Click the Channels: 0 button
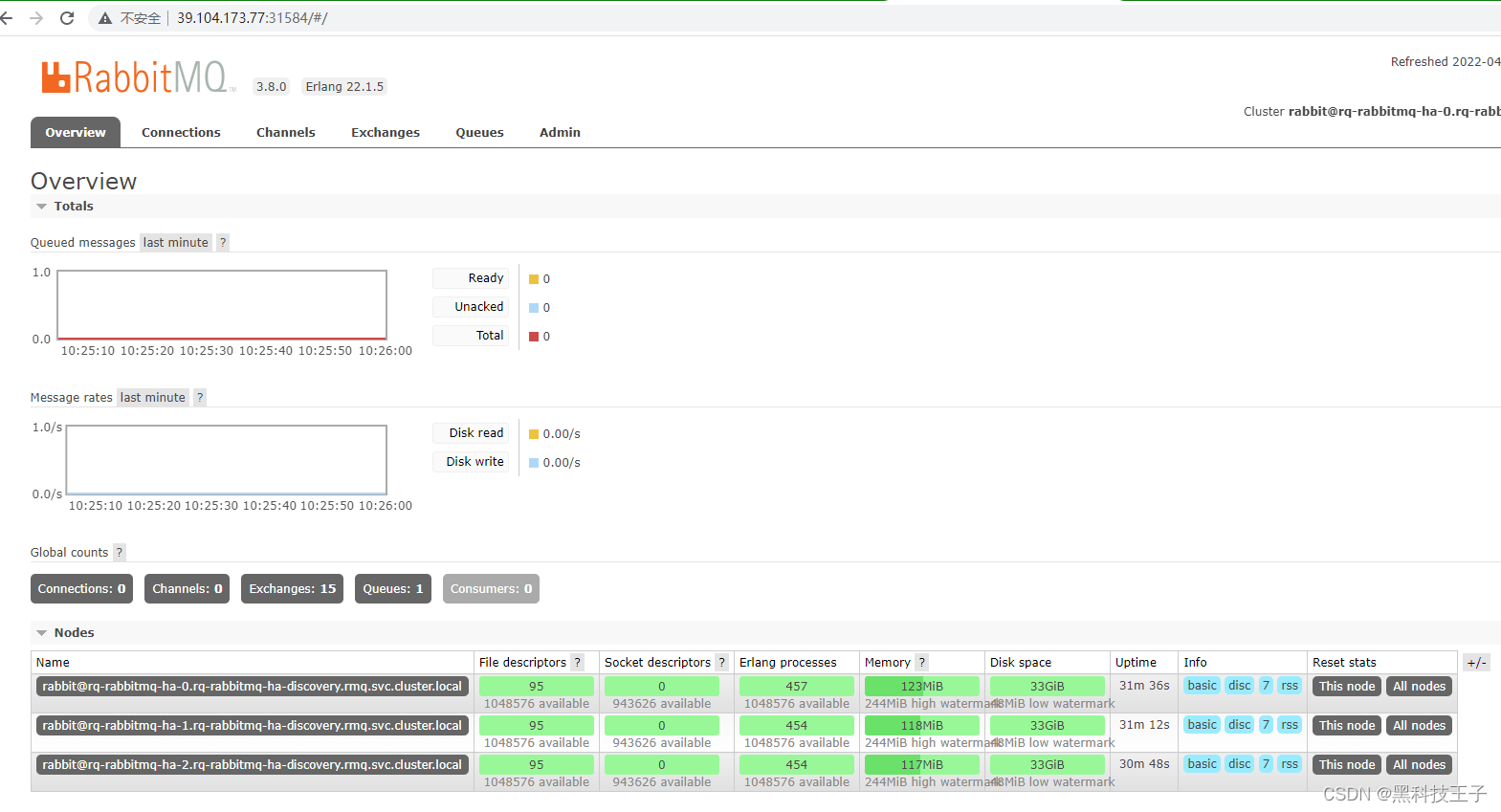 pos(188,589)
